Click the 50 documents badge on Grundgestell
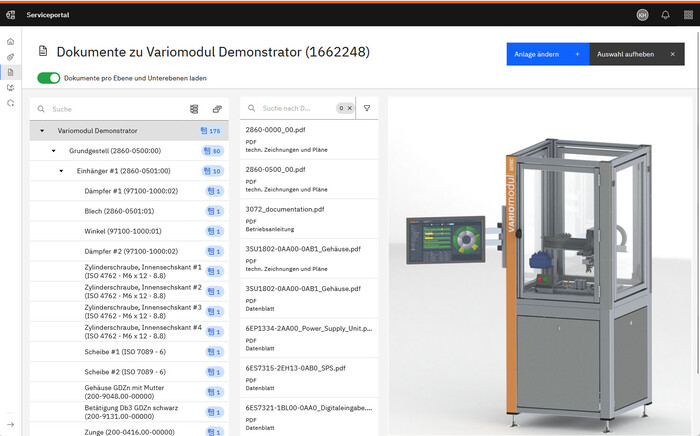 pos(212,151)
